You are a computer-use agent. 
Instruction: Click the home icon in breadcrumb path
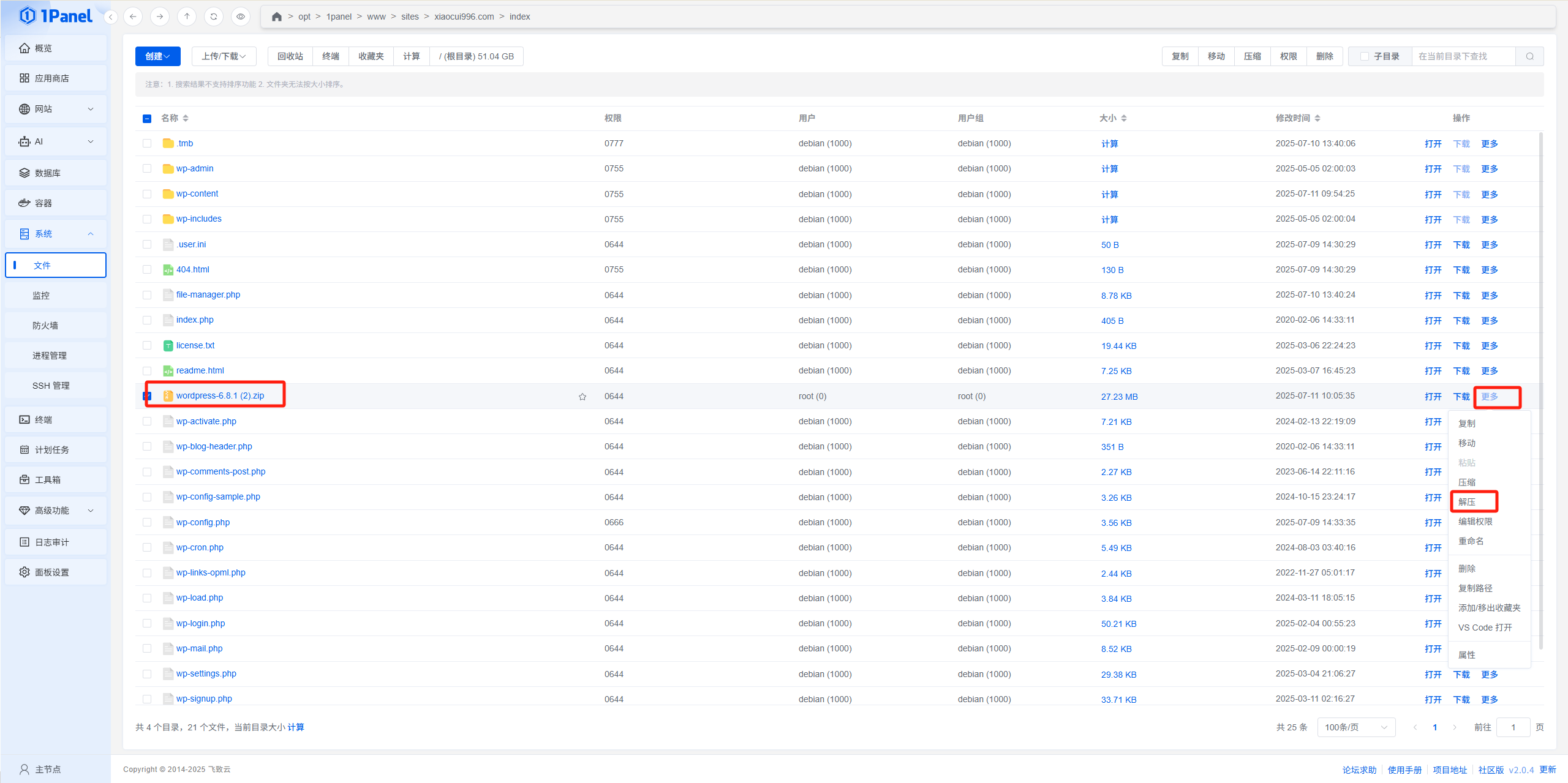[x=277, y=17]
